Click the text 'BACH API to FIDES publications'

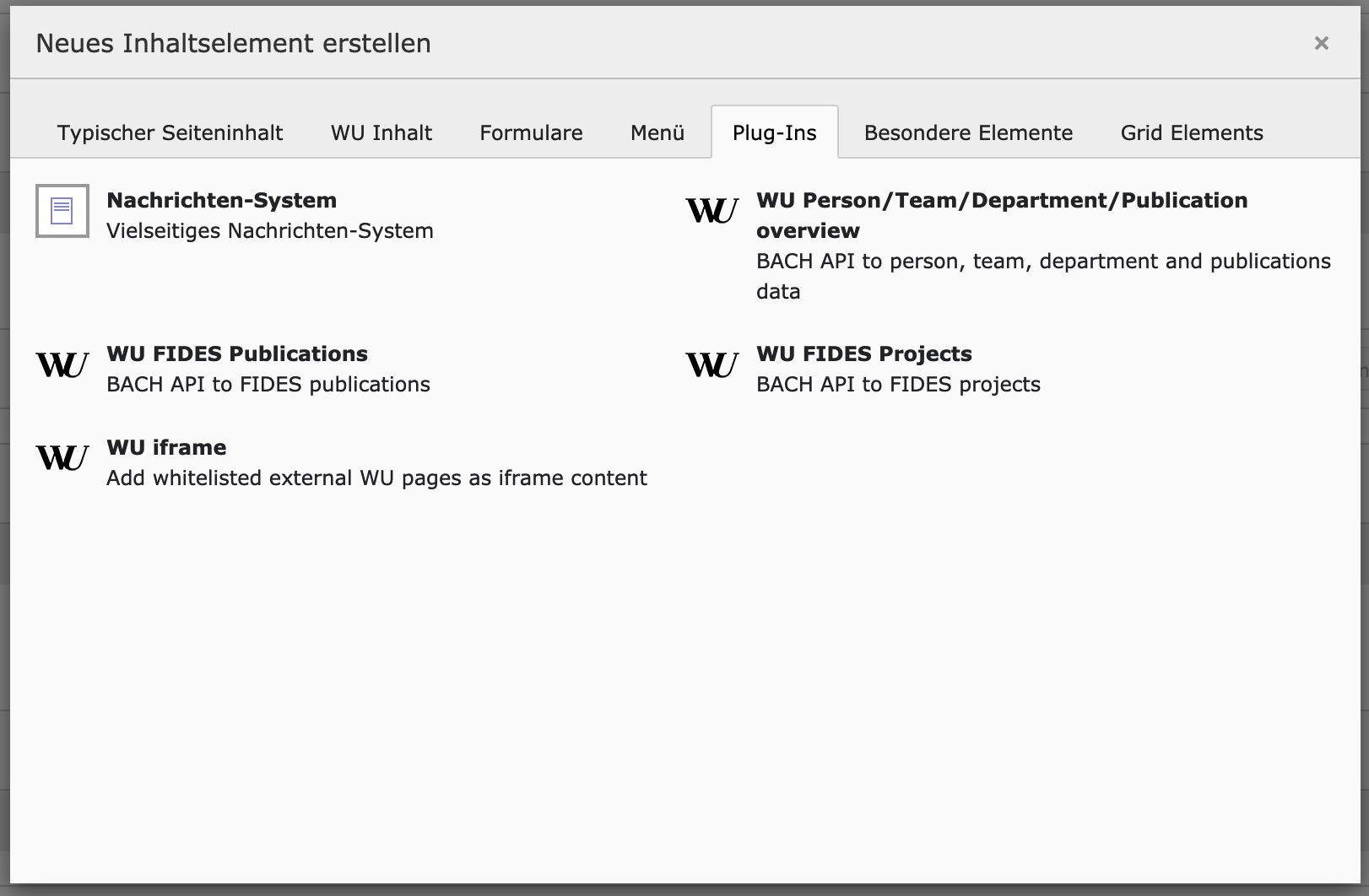coord(268,384)
